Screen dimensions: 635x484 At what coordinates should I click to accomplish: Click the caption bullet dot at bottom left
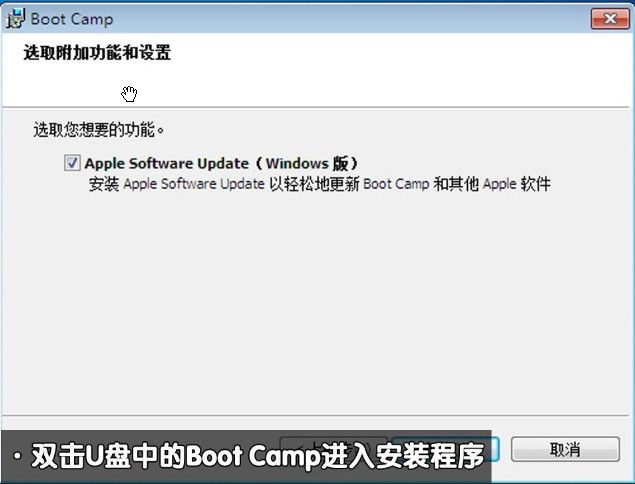coord(17,456)
